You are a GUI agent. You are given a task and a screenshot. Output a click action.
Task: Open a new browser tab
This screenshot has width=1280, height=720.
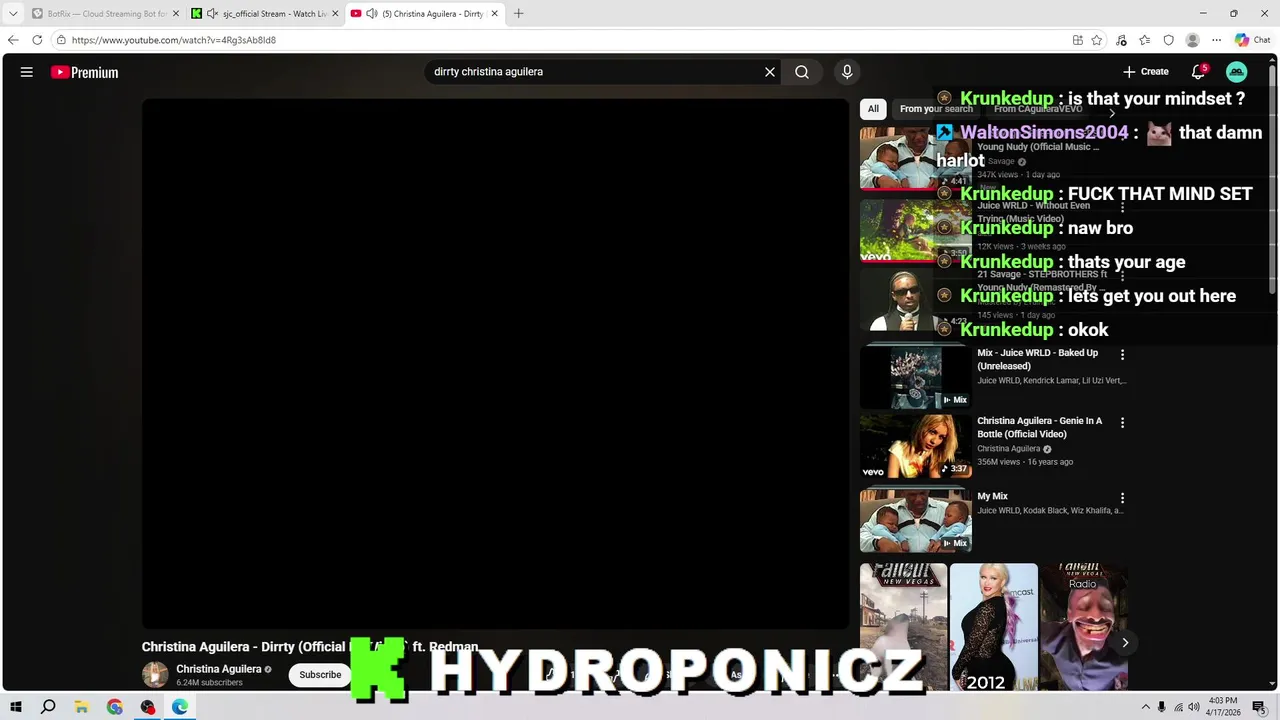pyautogui.click(x=518, y=14)
